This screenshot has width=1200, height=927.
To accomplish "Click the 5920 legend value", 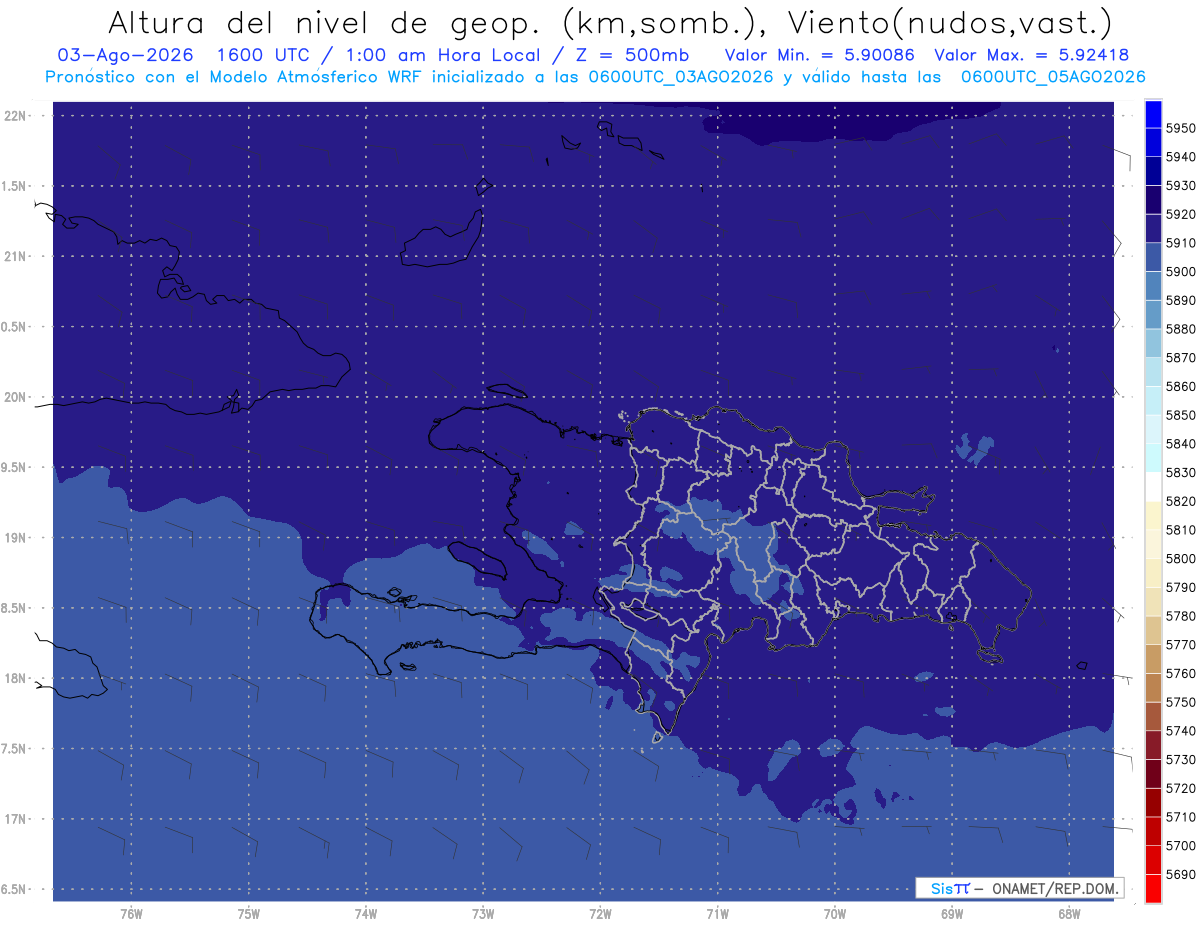I will (1180, 214).
